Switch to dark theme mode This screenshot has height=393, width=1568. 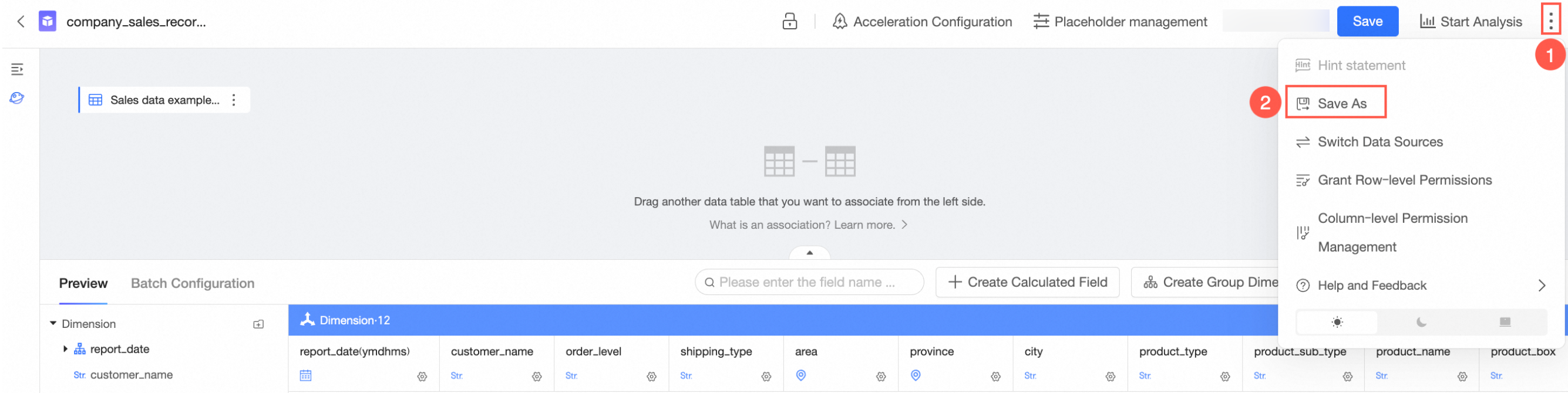point(1421,322)
